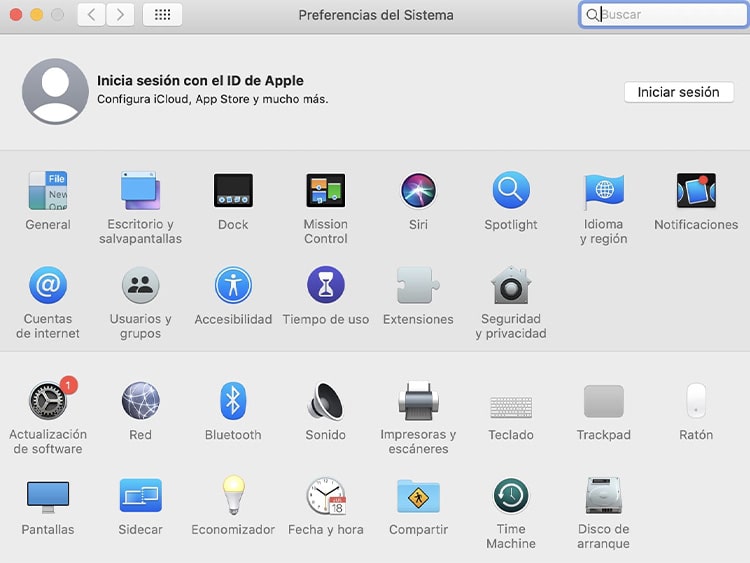Viewport: 750px width, 563px height.
Task: Click the Iniciar sesión button
Action: coord(679,92)
